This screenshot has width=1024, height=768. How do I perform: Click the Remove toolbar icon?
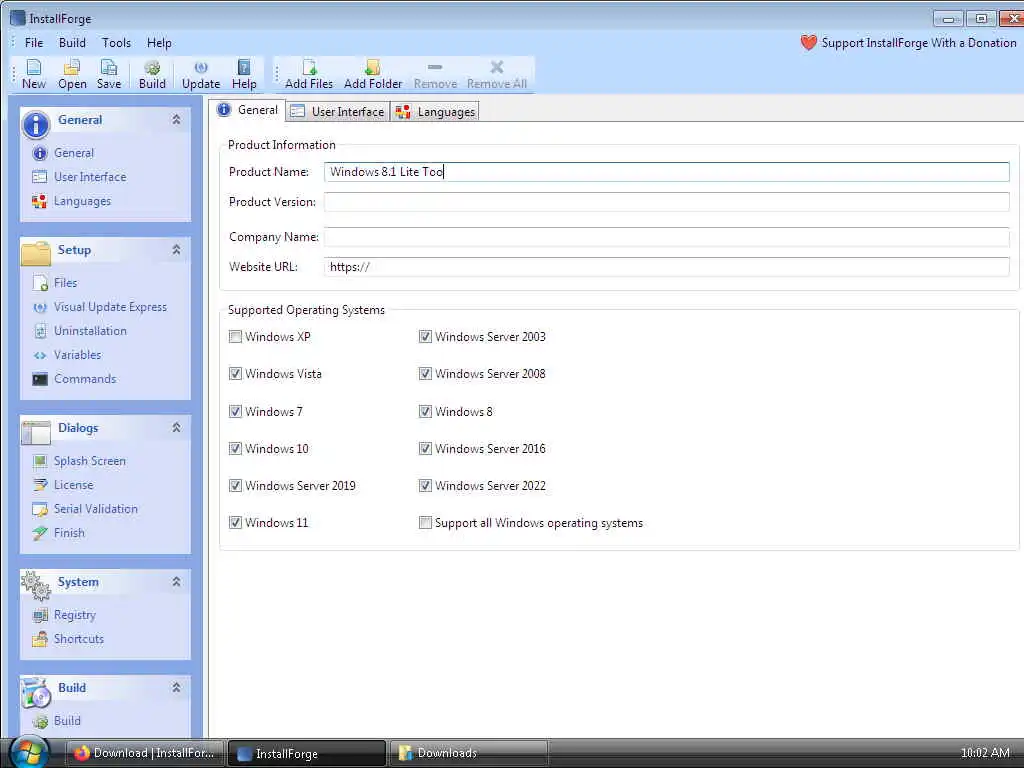(435, 74)
